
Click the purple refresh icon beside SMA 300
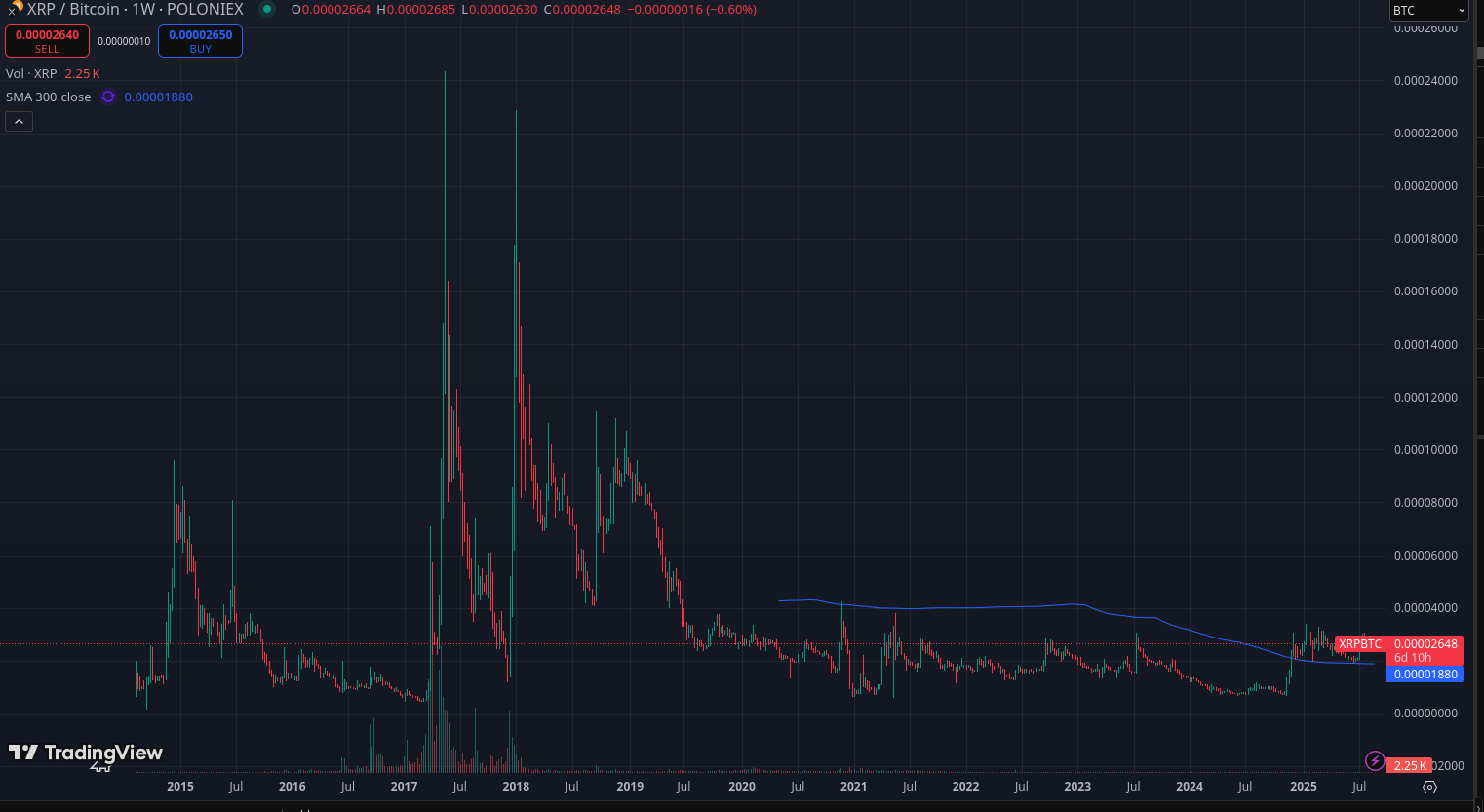108,97
